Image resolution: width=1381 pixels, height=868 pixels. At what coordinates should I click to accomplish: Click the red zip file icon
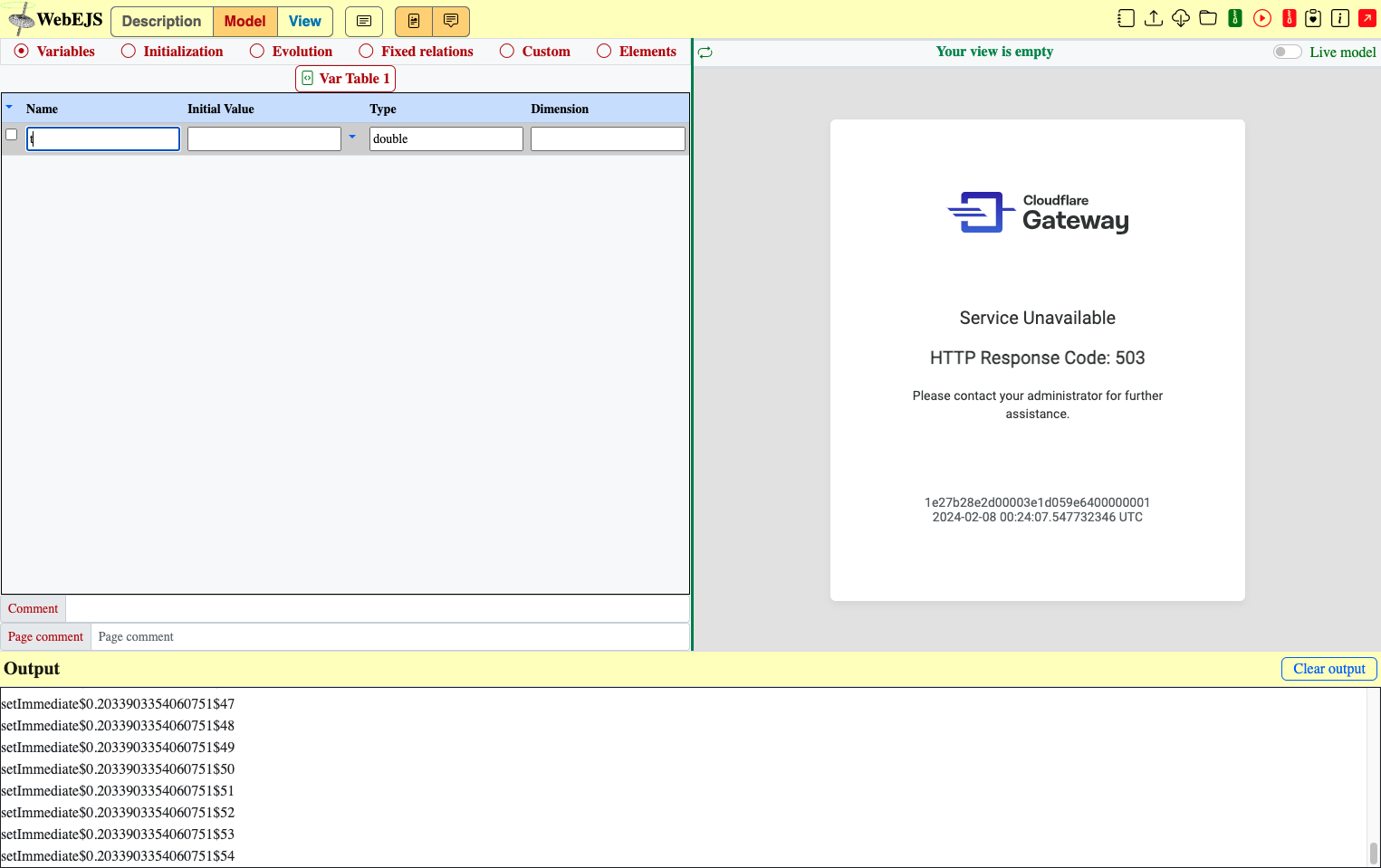coord(1290,18)
